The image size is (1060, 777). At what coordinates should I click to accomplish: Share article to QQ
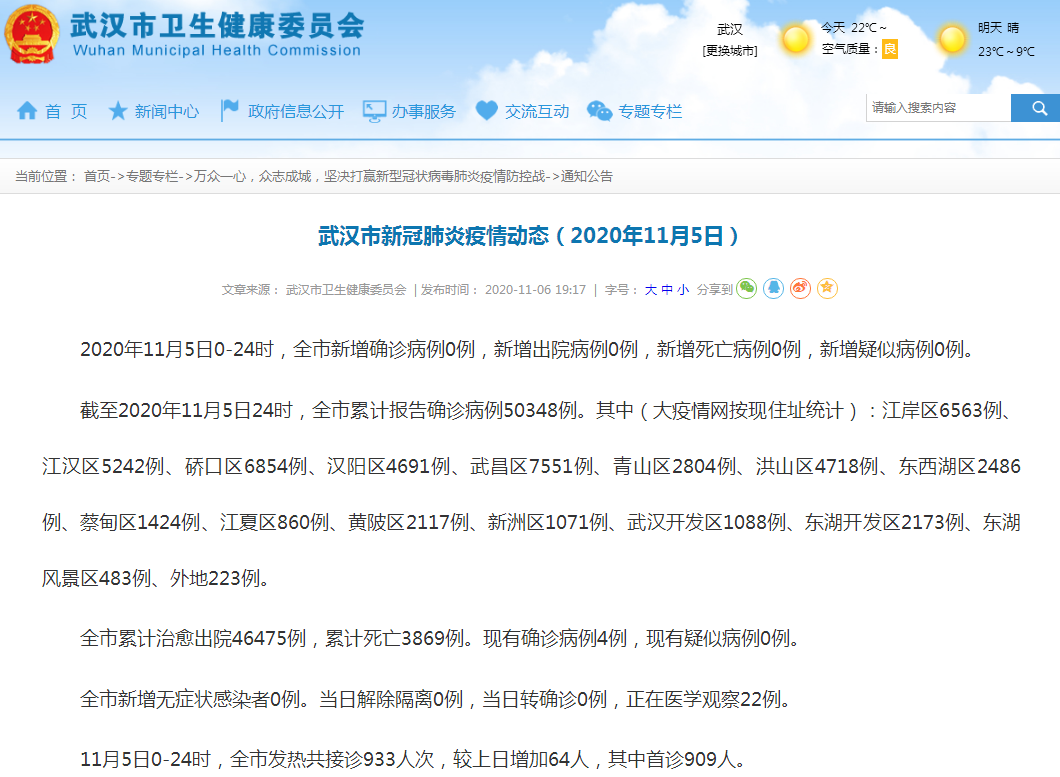(774, 289)
